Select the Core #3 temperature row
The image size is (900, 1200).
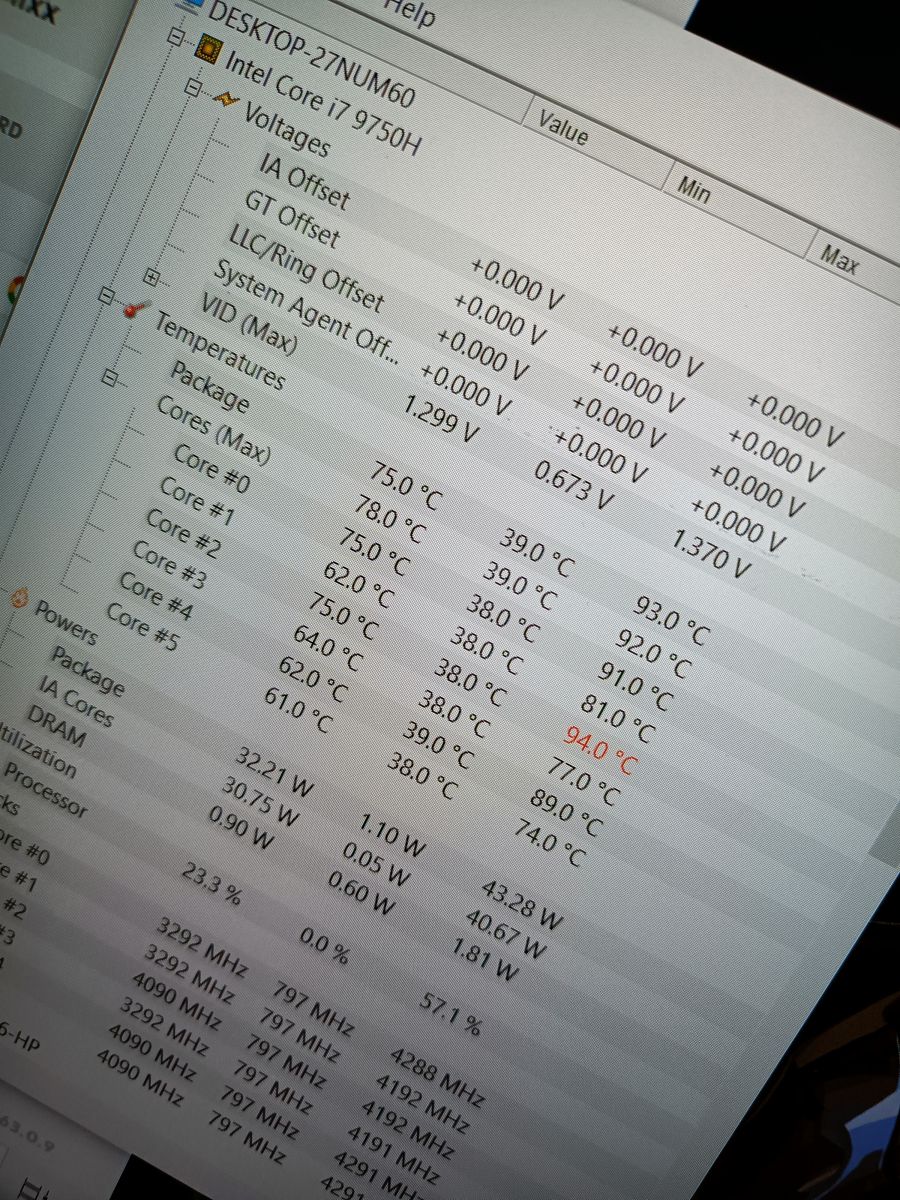[168, 564]
